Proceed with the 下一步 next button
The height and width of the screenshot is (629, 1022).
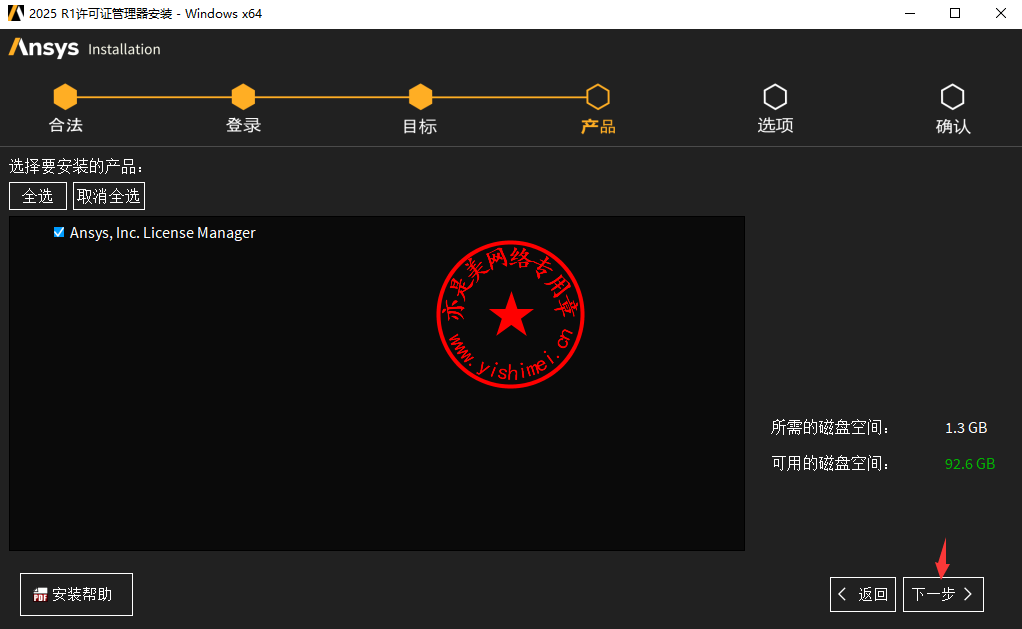[x=943, y=594]
